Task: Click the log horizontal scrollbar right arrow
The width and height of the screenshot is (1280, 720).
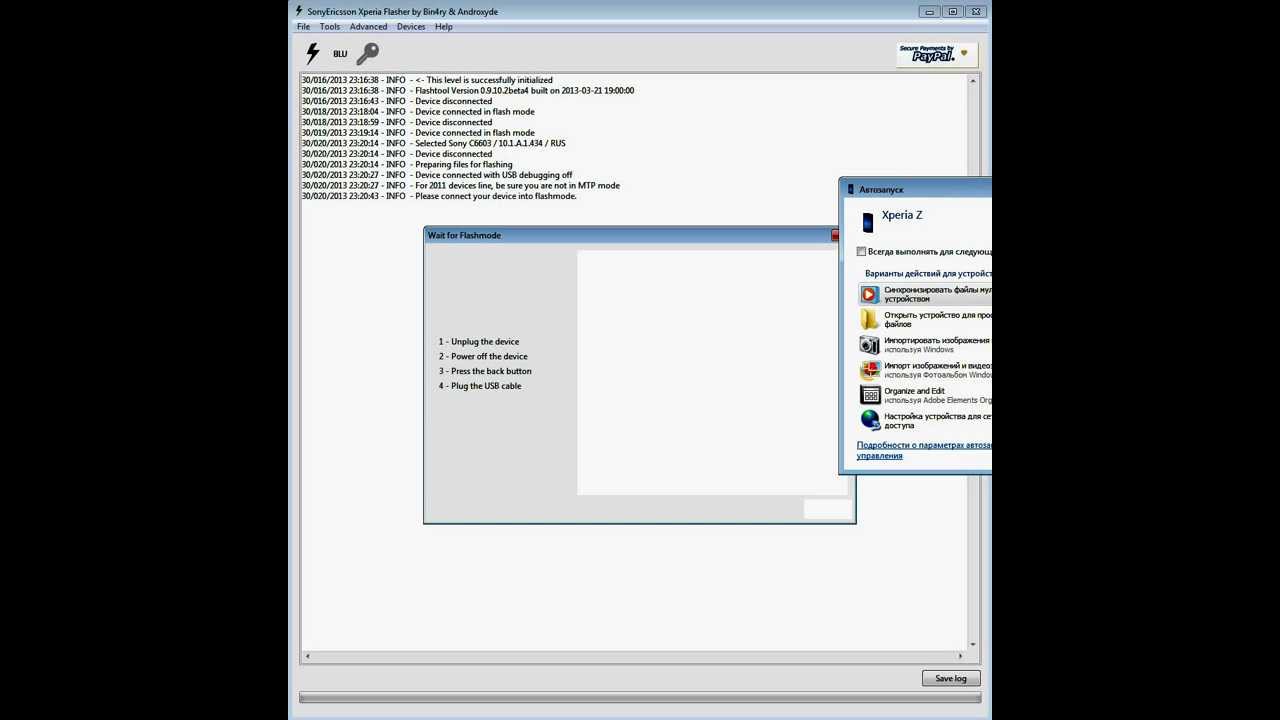Action: click(x=960, y=656)
